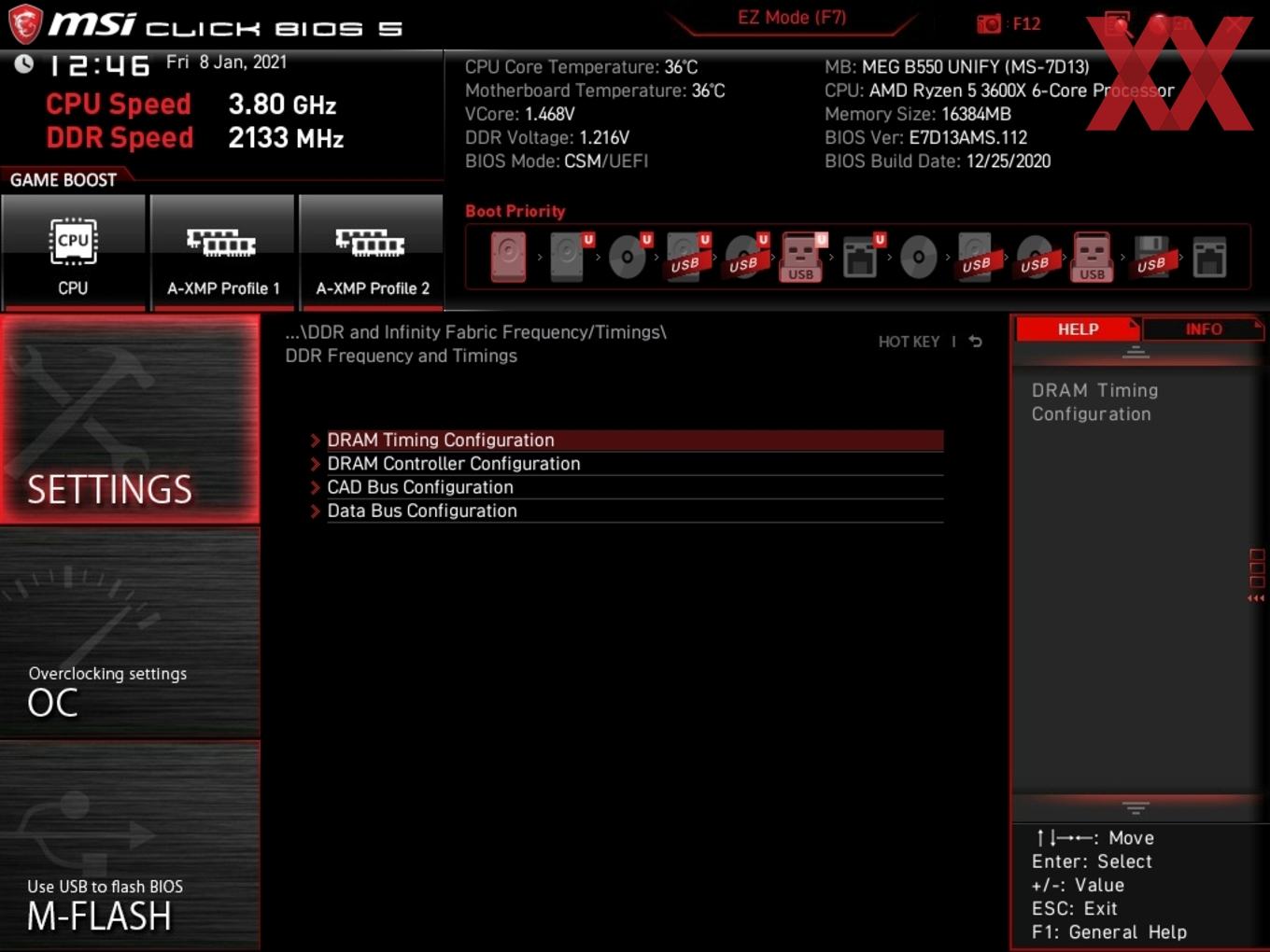Click the screenshot camera icon next to F12
This screenshot has width=1270, height=952.
click(989, 23)
